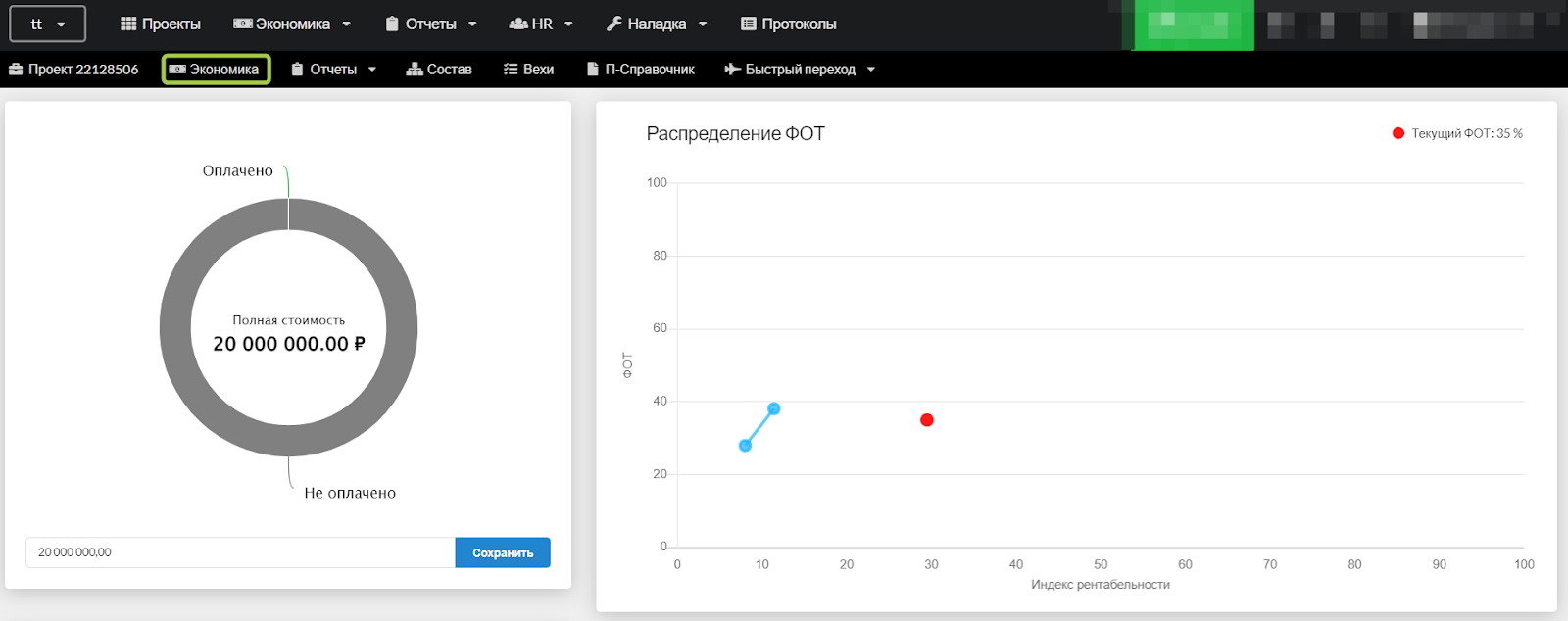Click the clipboard icon in top Отчеты

click(x=392, y=24)
